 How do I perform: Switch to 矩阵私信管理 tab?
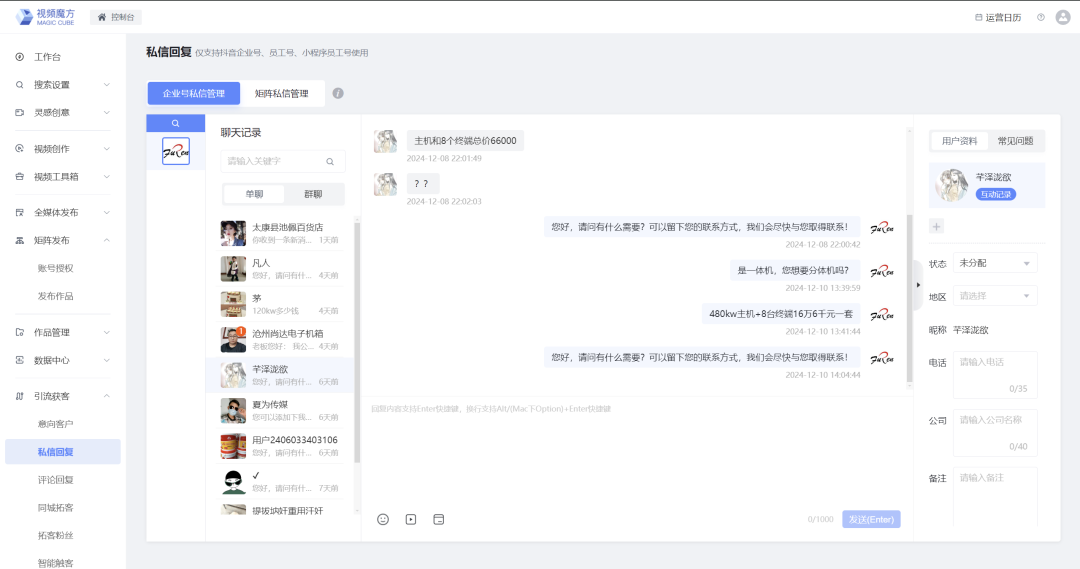click(x=281, y=93)
